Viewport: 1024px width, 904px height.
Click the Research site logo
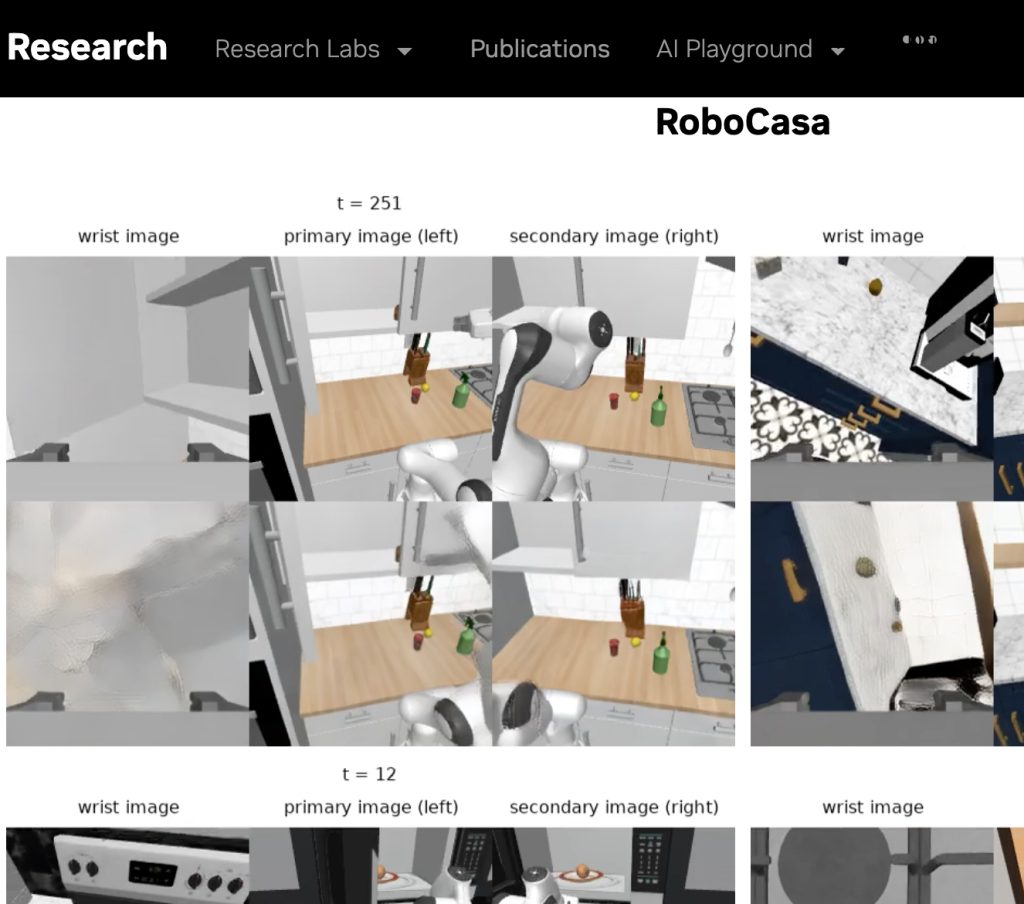(x=87, y=47)
